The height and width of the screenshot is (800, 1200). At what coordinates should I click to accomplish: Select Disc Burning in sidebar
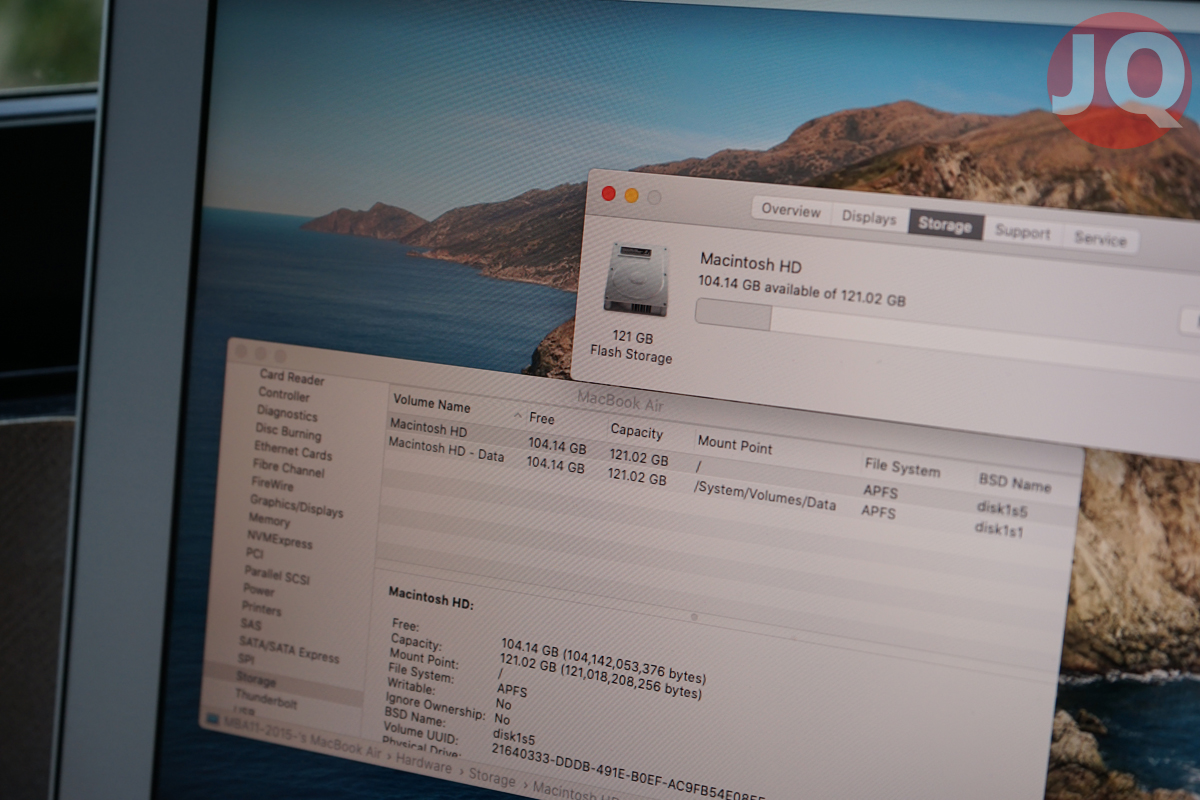tap(288, 432)
